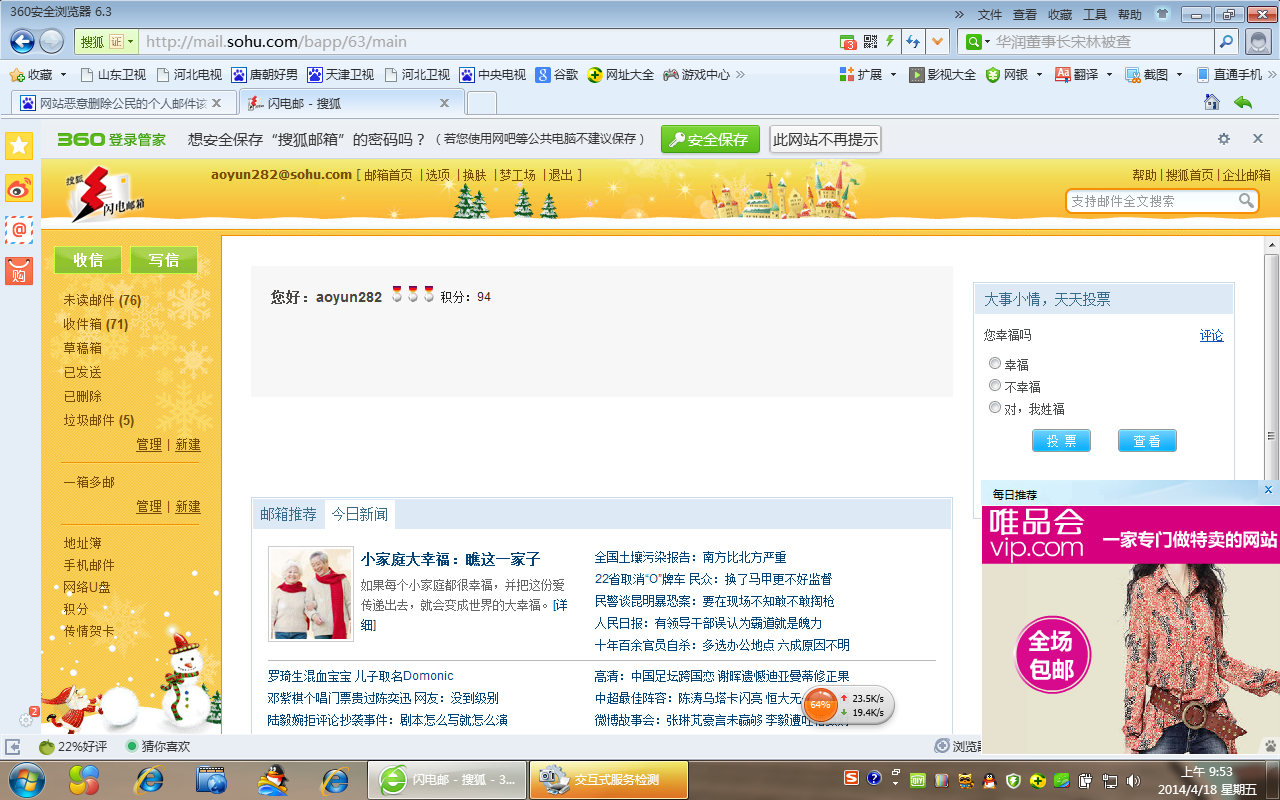Expand the 截图 dropdown arrow

pos(1179,75)
